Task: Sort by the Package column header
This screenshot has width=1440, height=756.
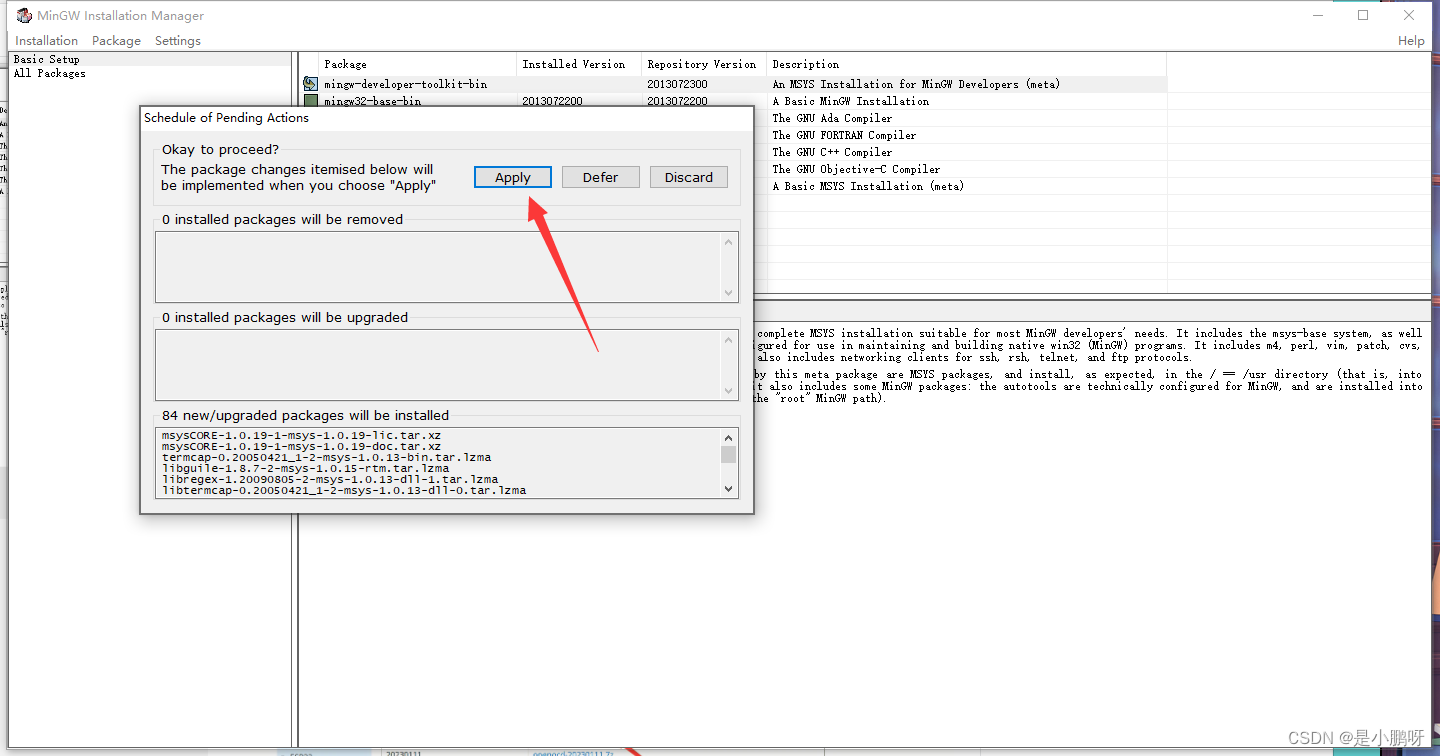Action: (418, 64)
